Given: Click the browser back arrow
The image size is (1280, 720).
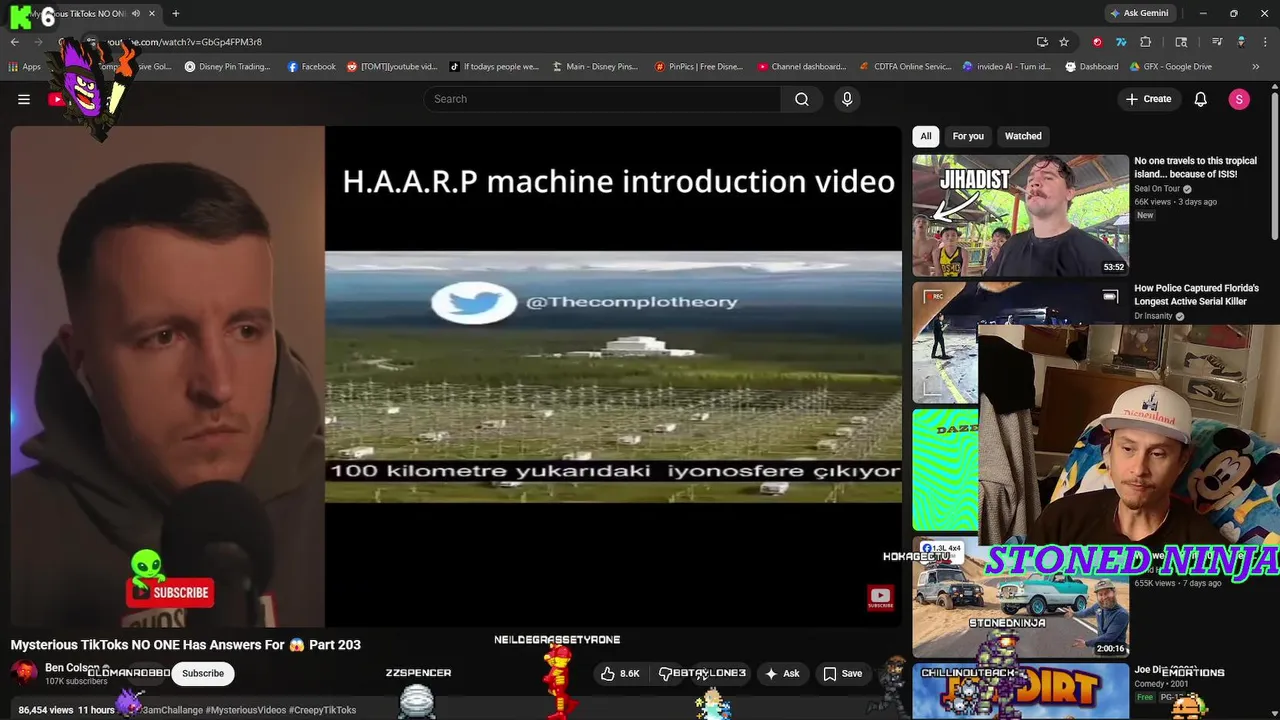Looking at the screenshot, I should pyautogui.click(x=14, y=42).
